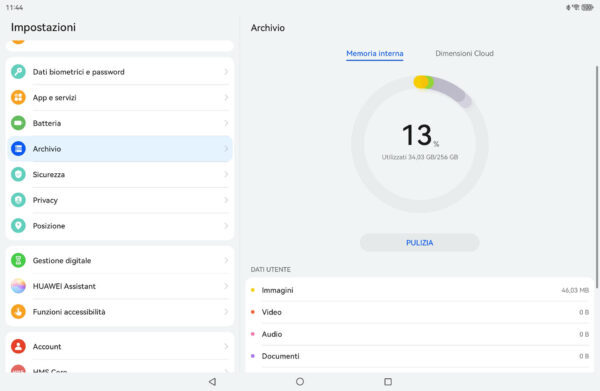Tap the battery status icon
600x391 pixels.
587,7
